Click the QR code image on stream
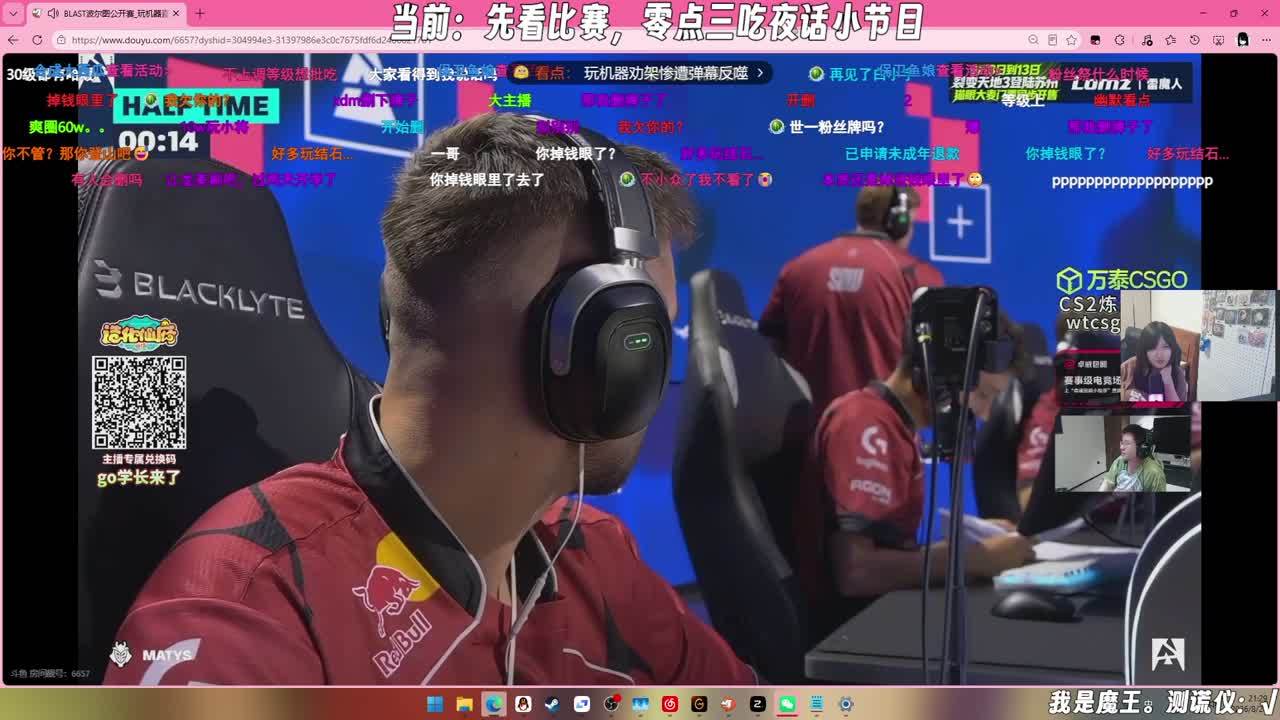Viewport: 1280px width, 720px height. point(139,403)
